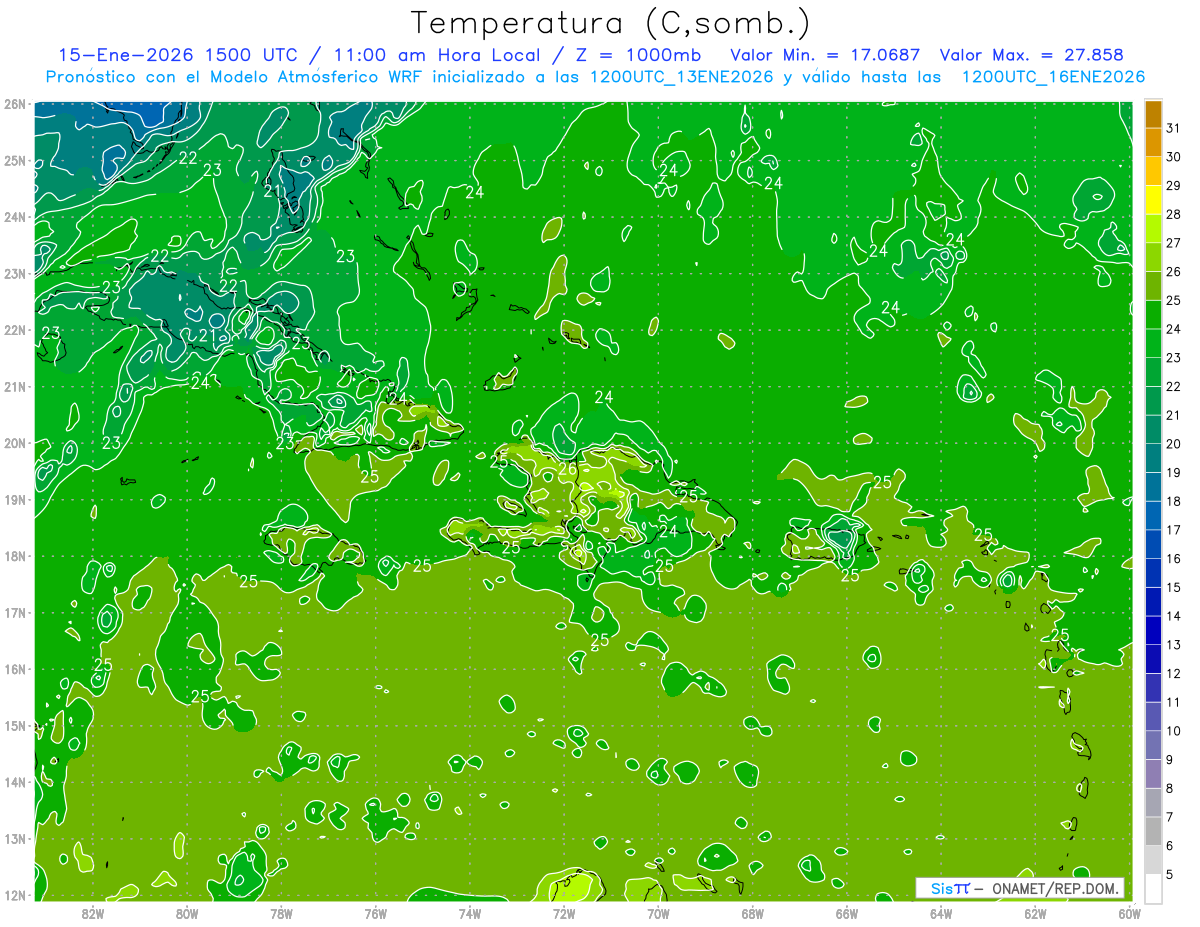Click the yellow swatch between 28 and 29
The image size is (1200, 927).
pos(1153,200)
